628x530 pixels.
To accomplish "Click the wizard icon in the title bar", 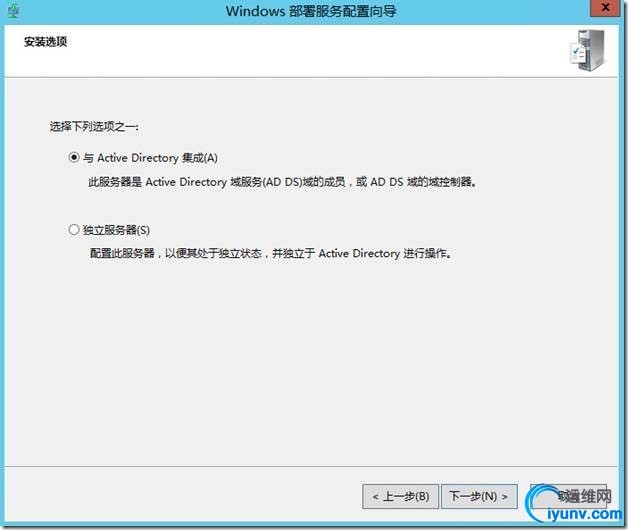I will (14, 11).
